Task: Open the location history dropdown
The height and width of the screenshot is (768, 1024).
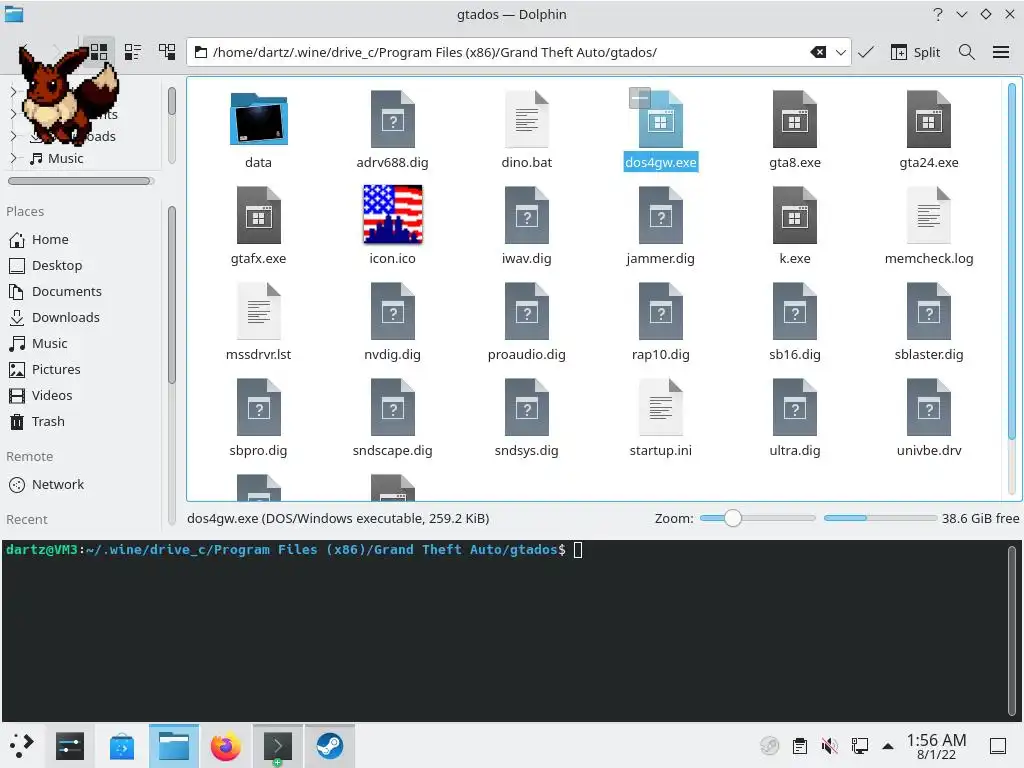Action: (840, 52)
